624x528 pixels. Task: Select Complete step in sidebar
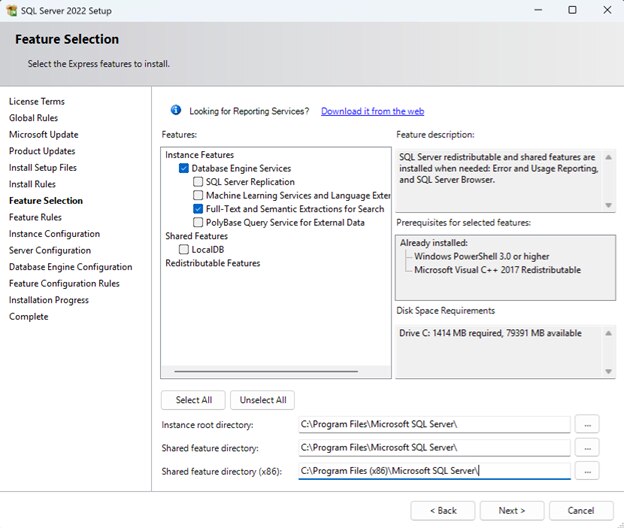tap(28, 317)
